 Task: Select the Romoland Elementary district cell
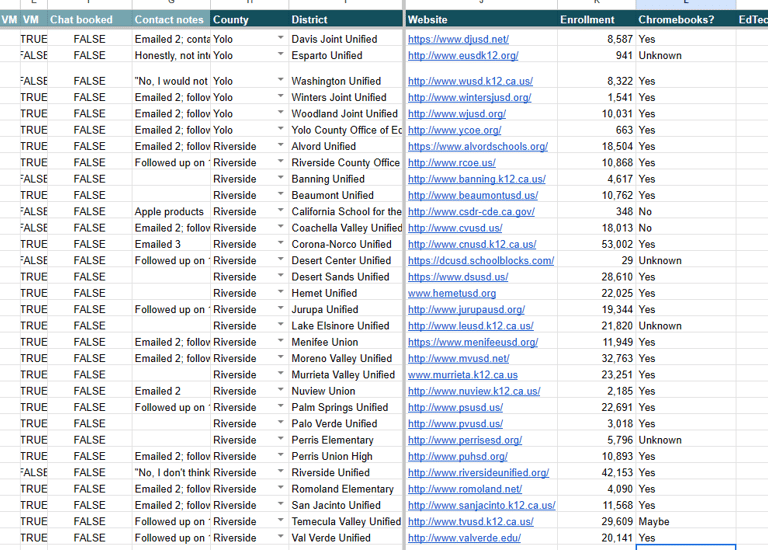[x=345, y=489]
